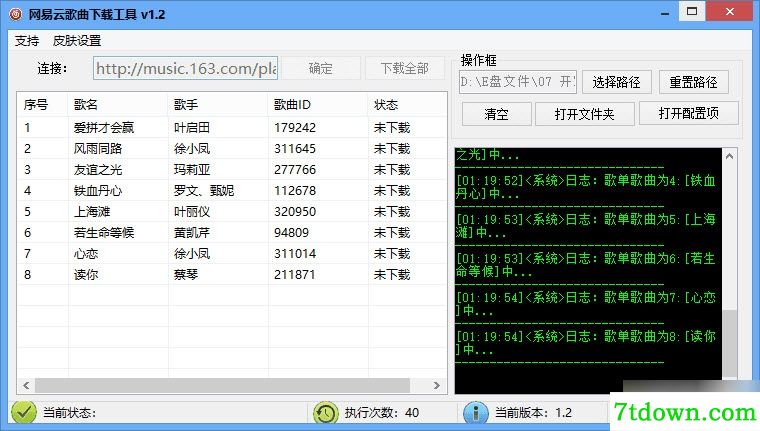
Task: Open the 支持 menu
Action: (x=27, y=41)
